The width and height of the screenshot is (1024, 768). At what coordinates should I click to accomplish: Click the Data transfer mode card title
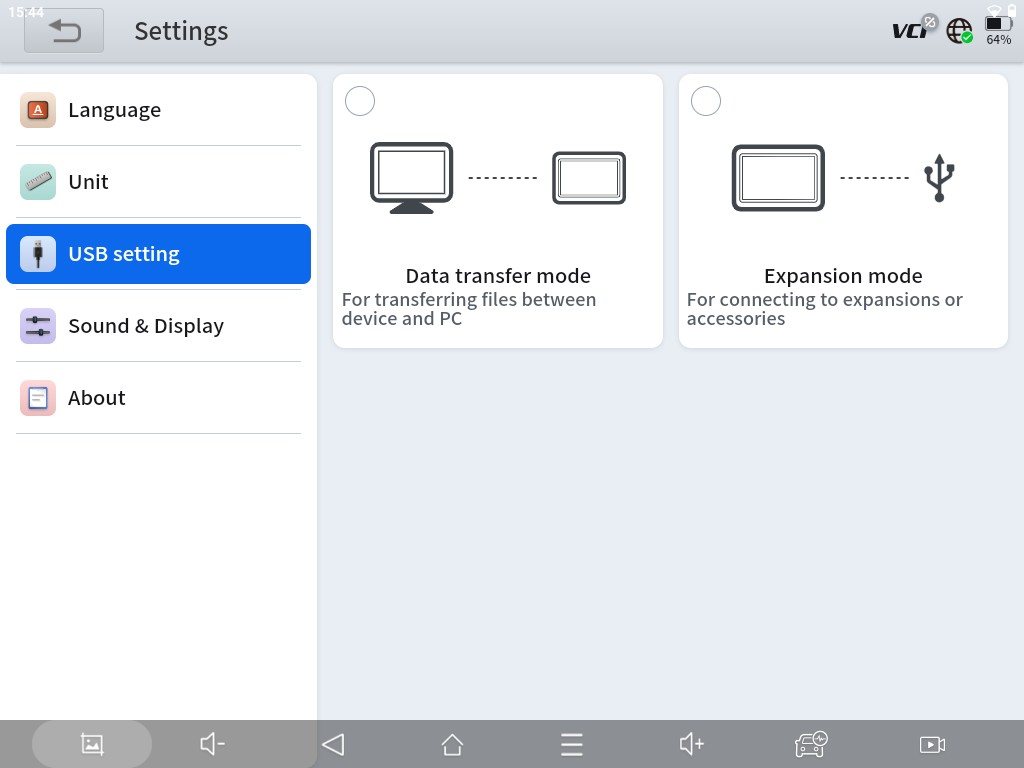pyautogui.click(x=498, y=276)
